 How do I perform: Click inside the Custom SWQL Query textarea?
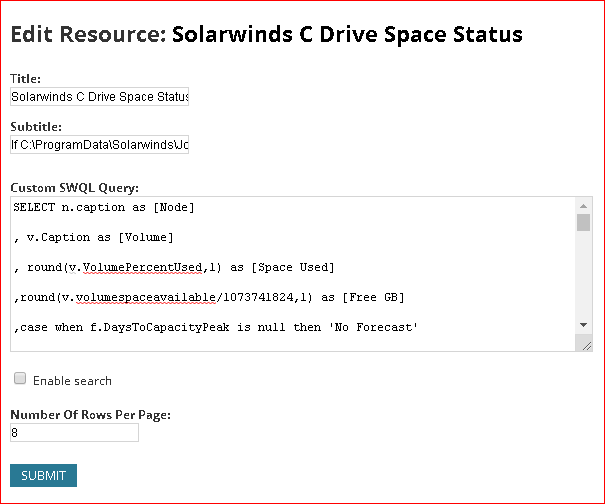pyautogui.click(x=293, y=274)
